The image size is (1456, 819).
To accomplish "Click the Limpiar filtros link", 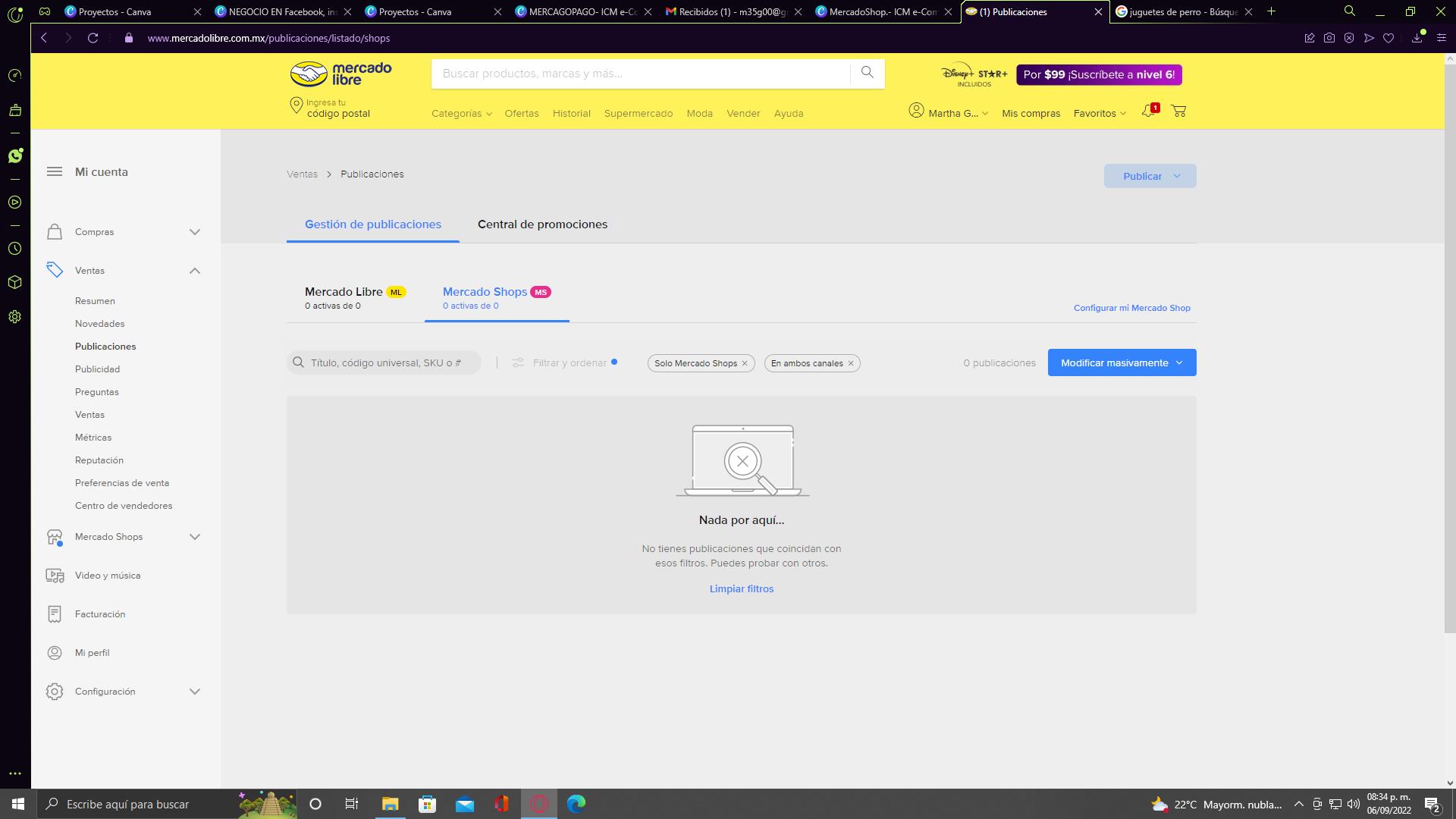I will (x=742, y=589).
